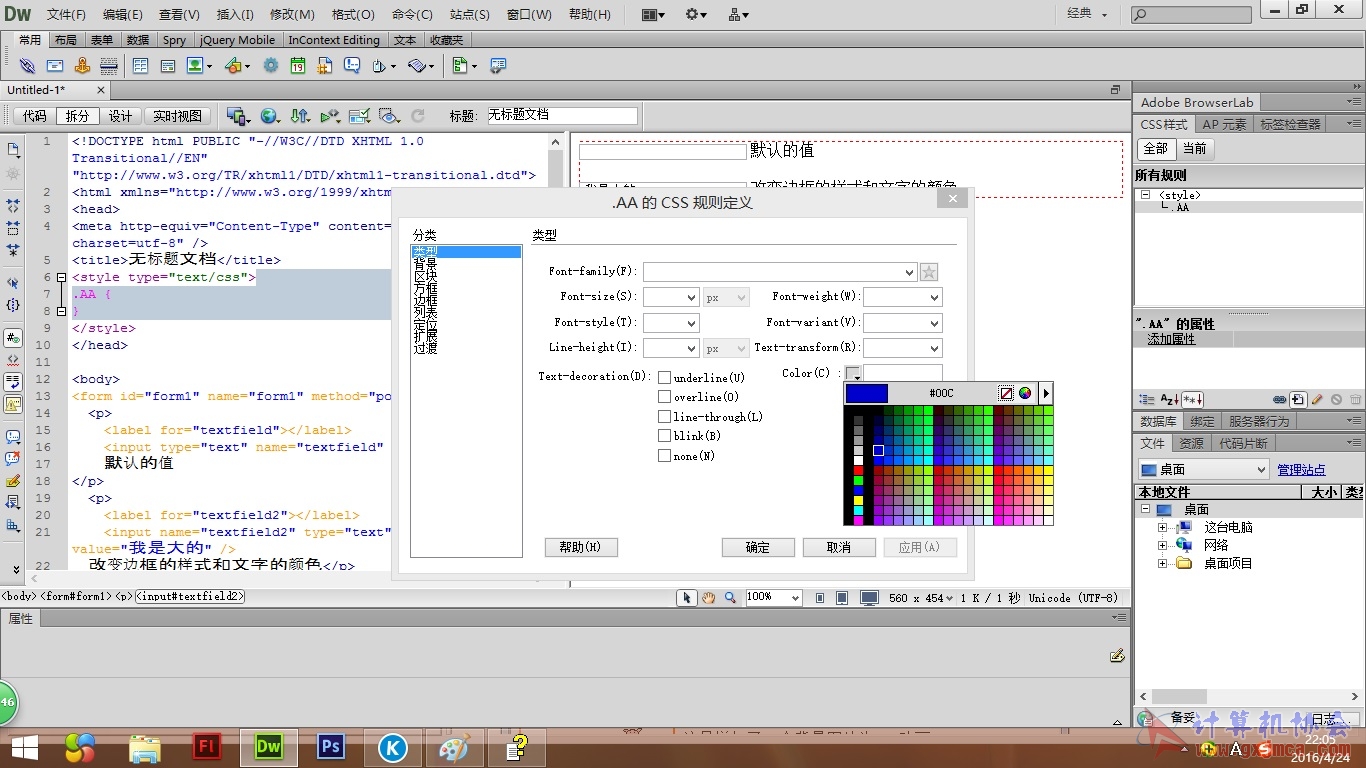The height and width of the screenshot is (768, 1366).
Task: Click the 确定 button
Action: (x=758, y=547)
